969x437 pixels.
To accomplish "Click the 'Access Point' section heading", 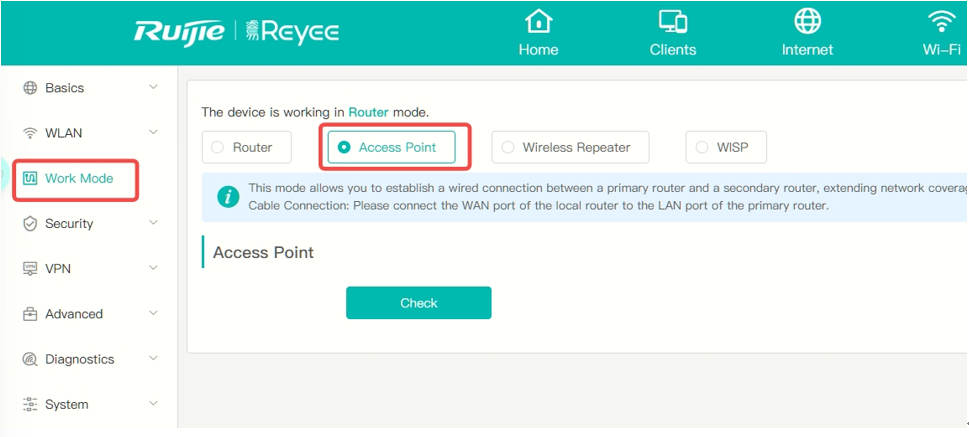I will point(263,252).
